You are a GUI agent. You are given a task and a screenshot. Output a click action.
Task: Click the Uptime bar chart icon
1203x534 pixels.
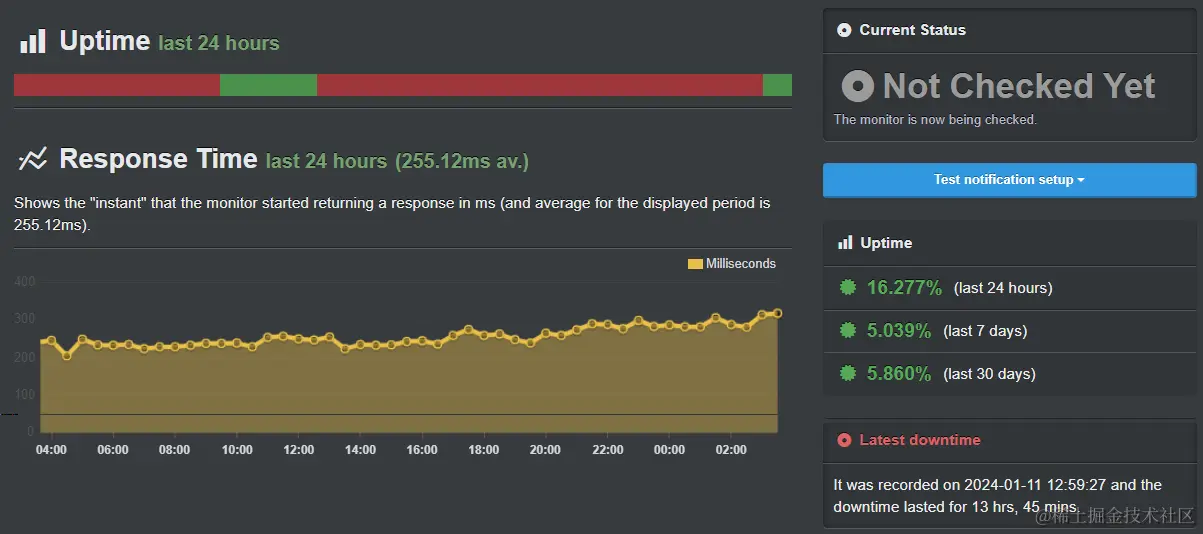click(x=33, y=42)
